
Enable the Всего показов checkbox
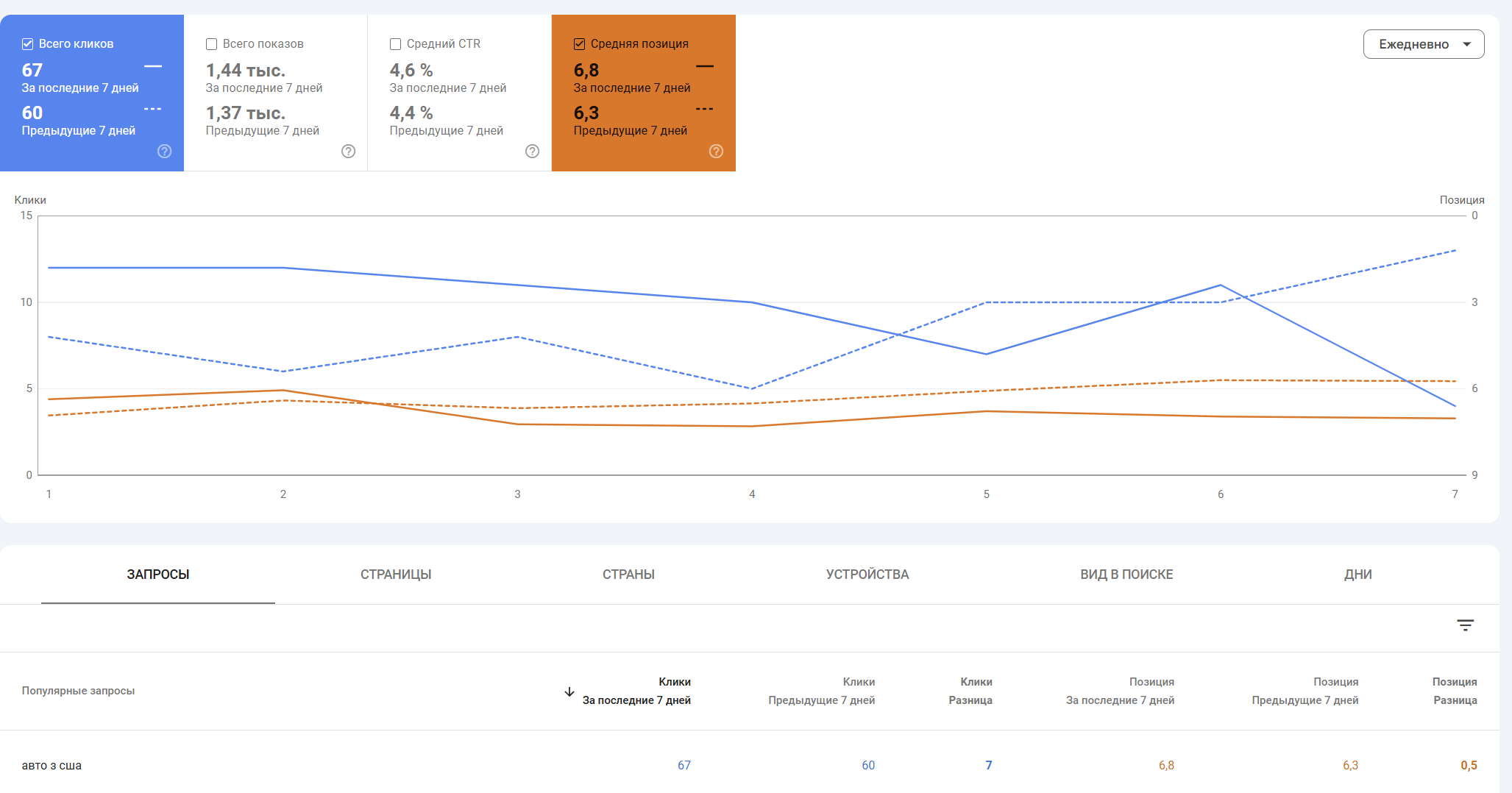coord(212,44)
